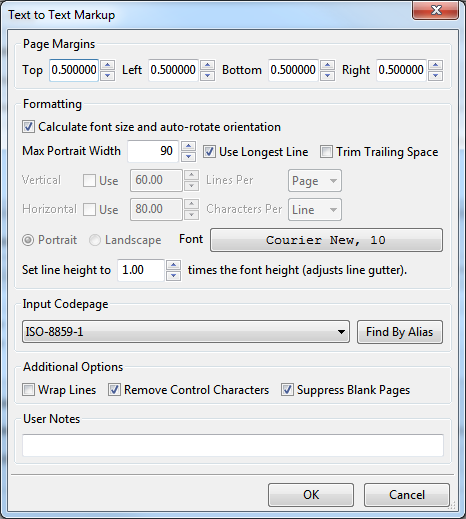Increase the Left margin with up arrow
Image resolution: width=466 pixels, height=519 pixels.
[x=207, y=65]
